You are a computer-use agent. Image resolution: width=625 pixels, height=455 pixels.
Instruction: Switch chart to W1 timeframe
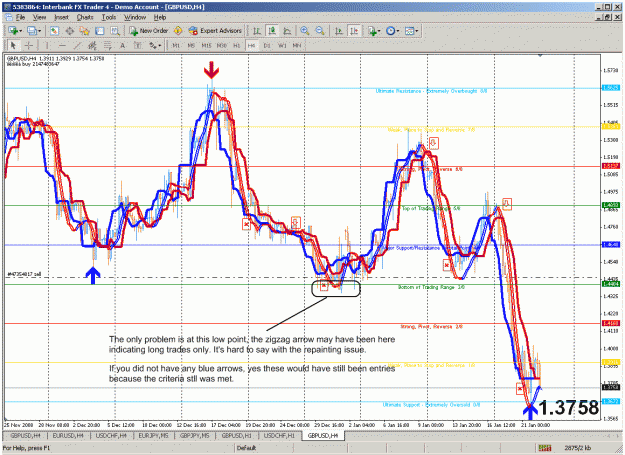[x=282, y=45]
